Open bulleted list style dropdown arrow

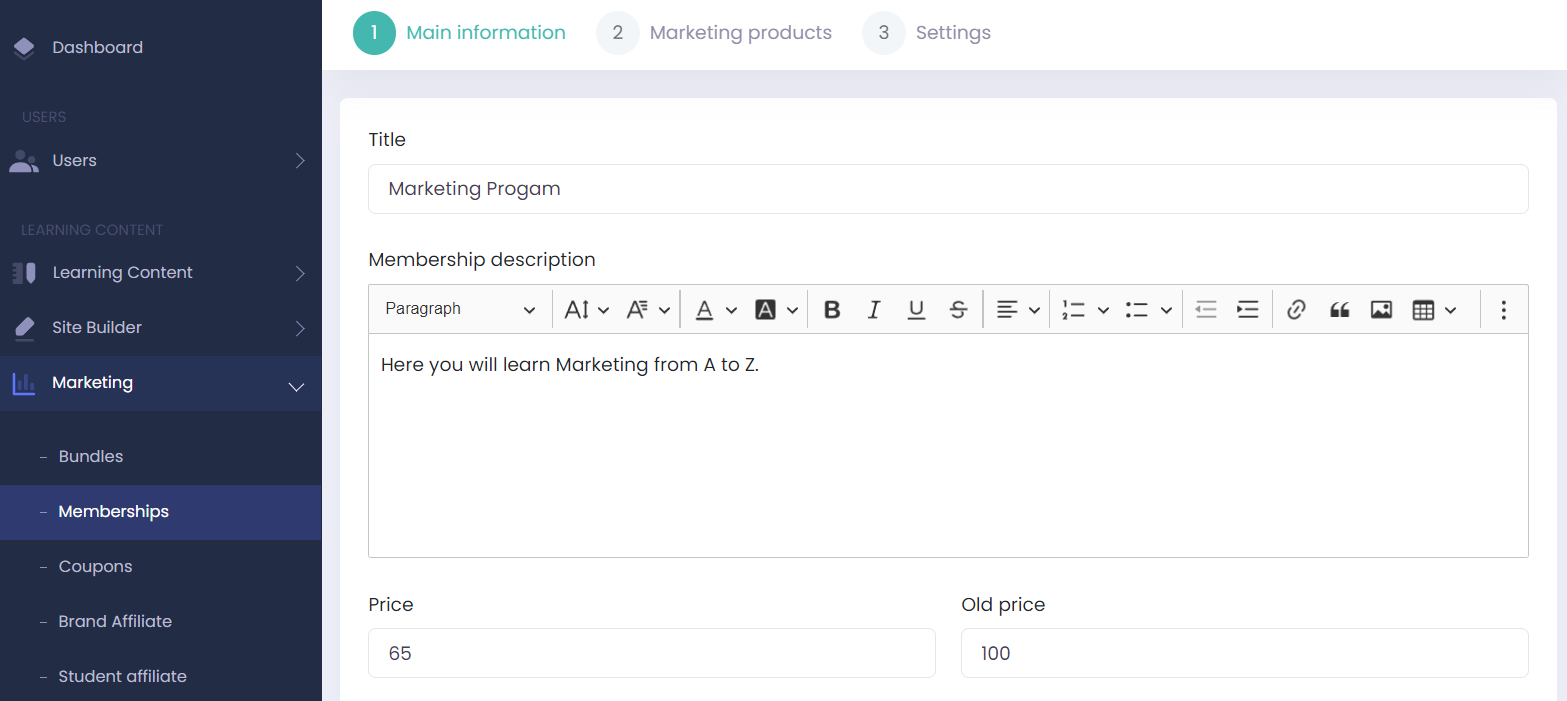pyautogui.click(x=1166, y=311)
